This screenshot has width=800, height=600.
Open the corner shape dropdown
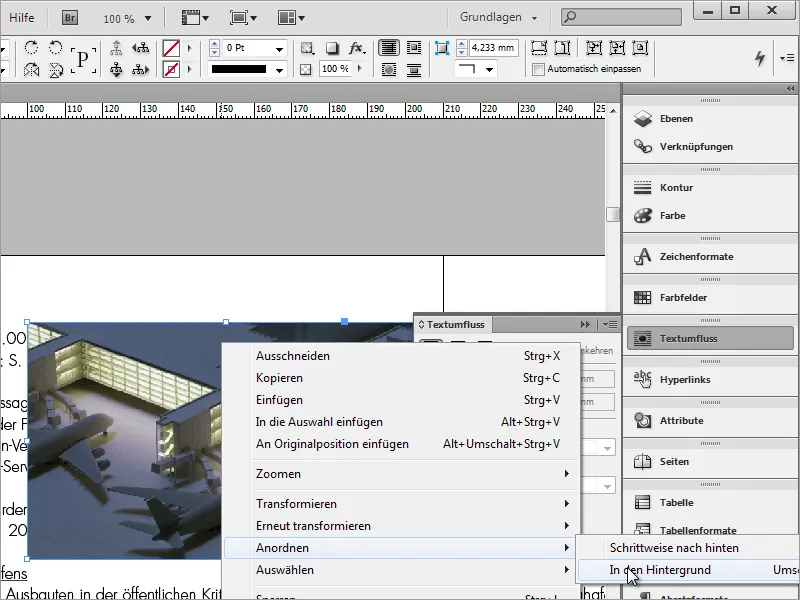tap(489, 69)
